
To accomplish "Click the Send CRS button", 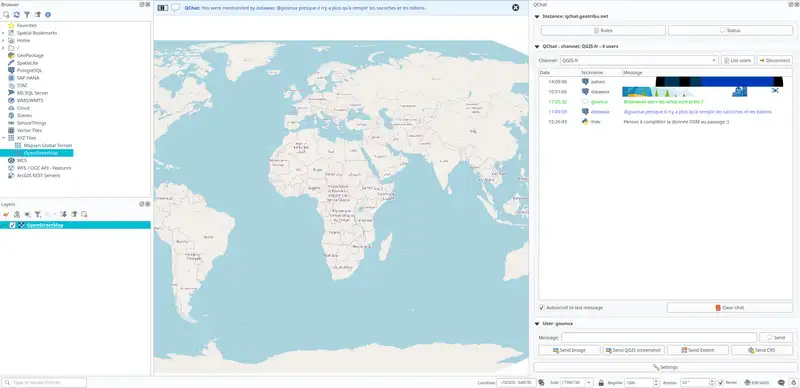I will click(762, 350).
